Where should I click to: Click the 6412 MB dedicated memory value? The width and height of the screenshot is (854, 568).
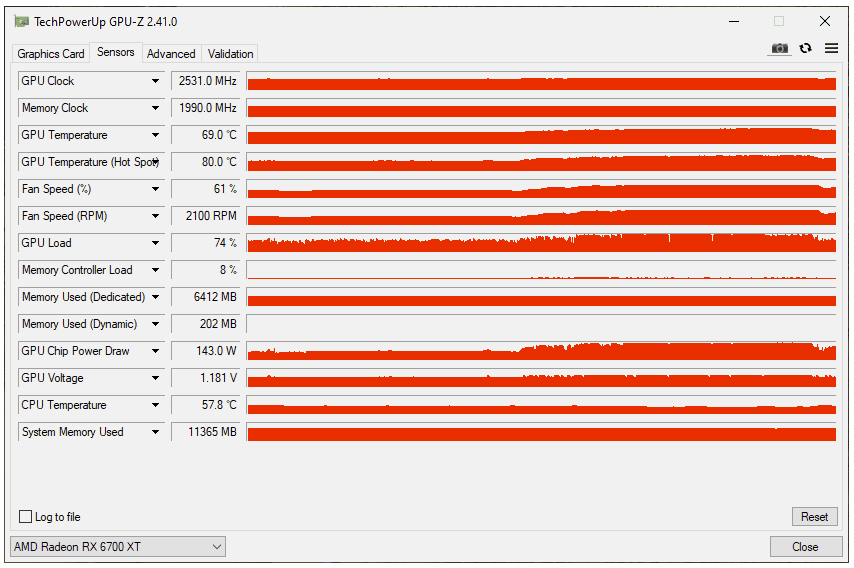[x=206, y=297]
